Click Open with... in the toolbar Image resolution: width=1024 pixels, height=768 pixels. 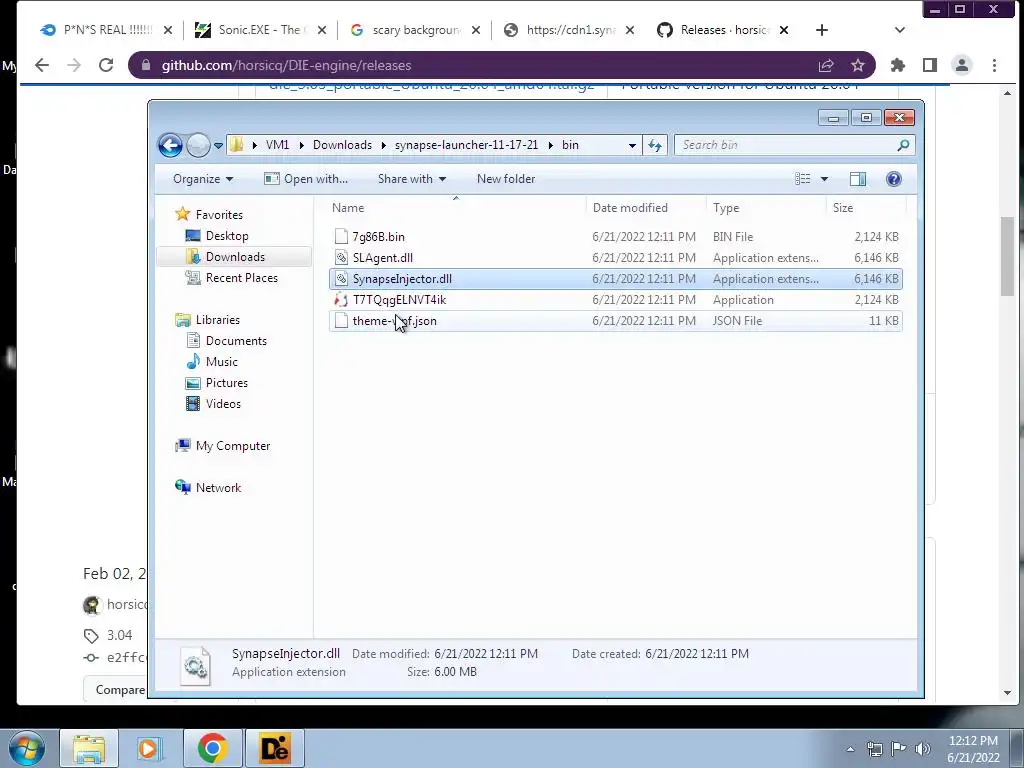306,179
